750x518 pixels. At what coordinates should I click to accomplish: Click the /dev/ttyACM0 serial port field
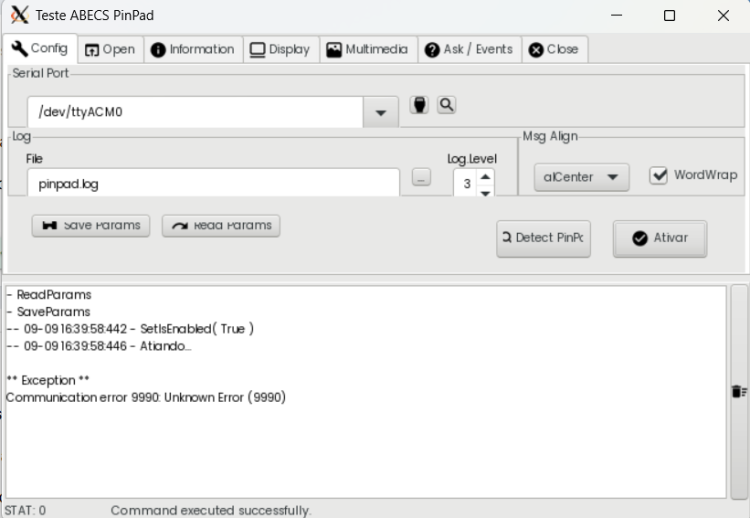[195, 112]
